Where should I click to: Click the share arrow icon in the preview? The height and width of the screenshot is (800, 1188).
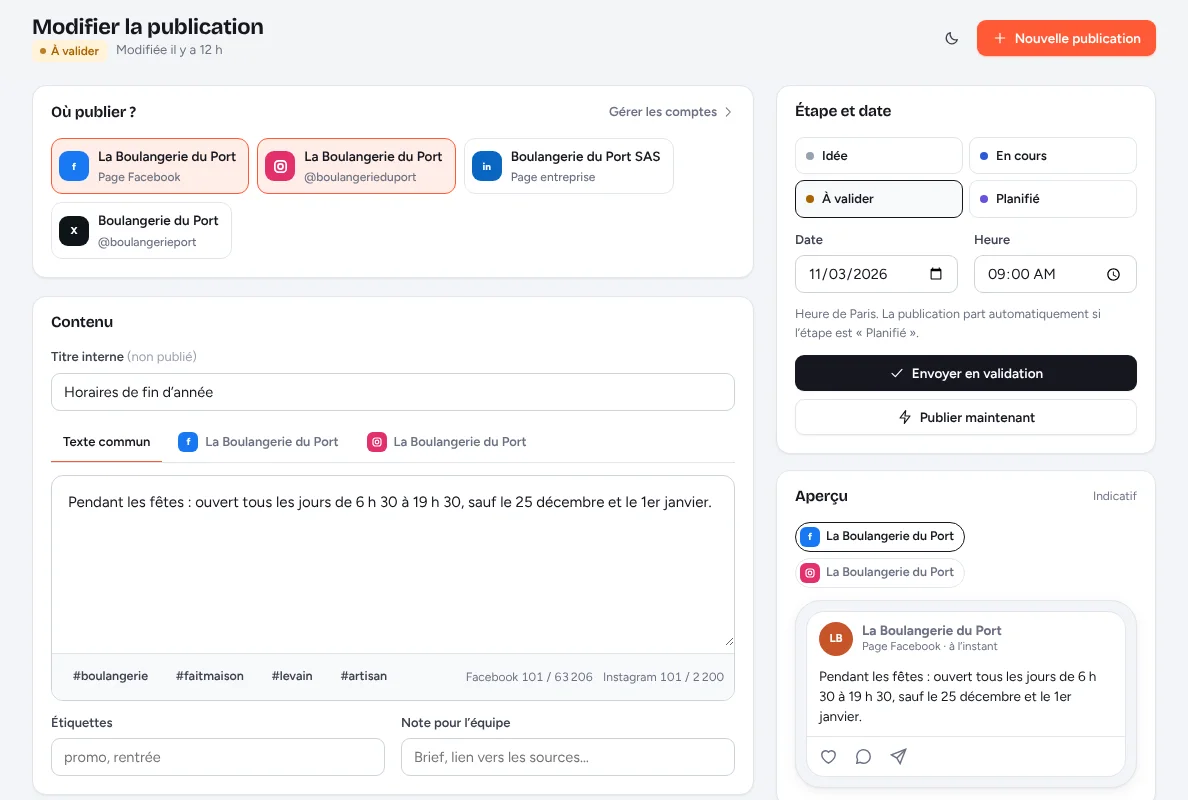[898, 756]
